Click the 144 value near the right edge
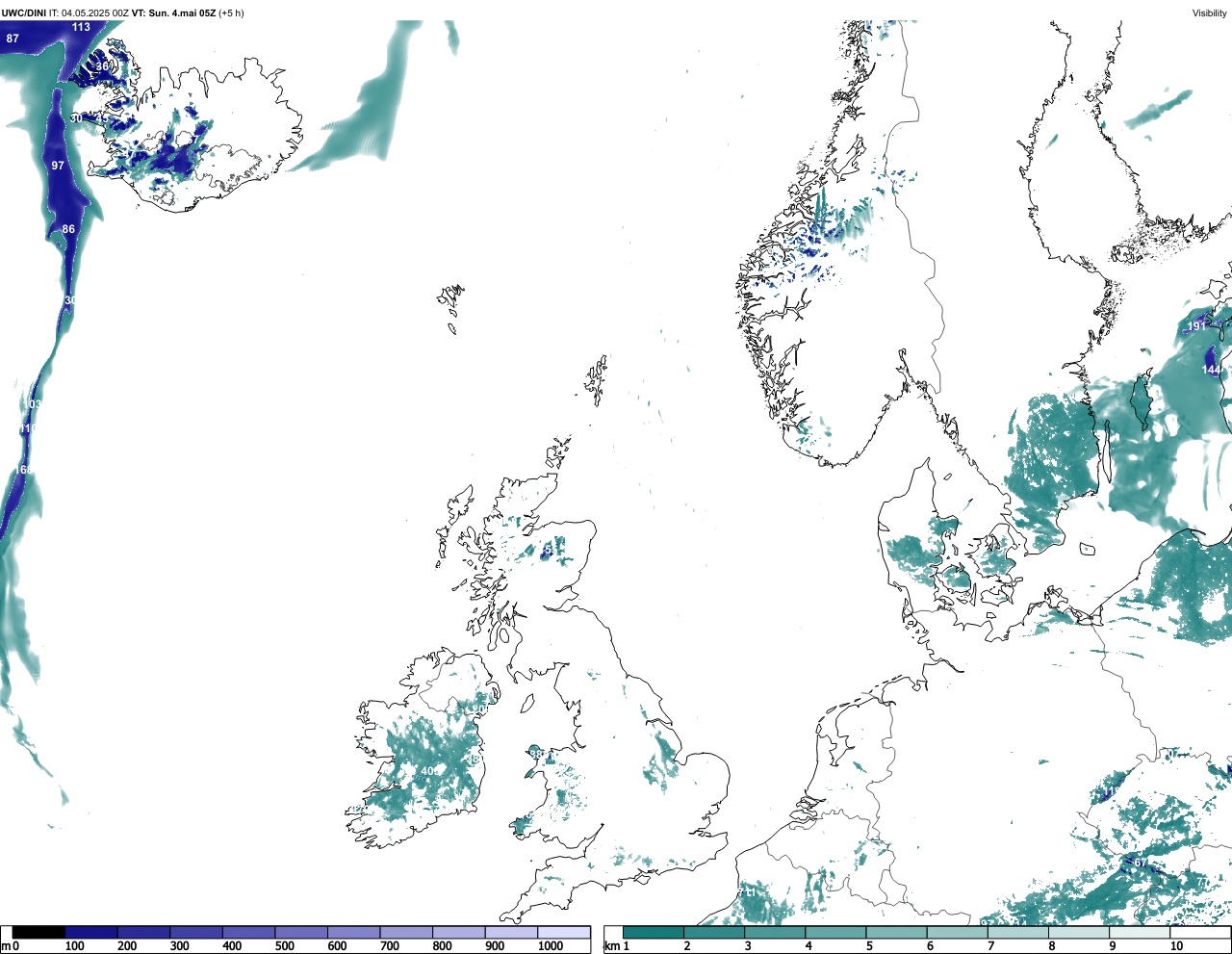Viewport: 1232px width, 954px height. (1211, 370)
